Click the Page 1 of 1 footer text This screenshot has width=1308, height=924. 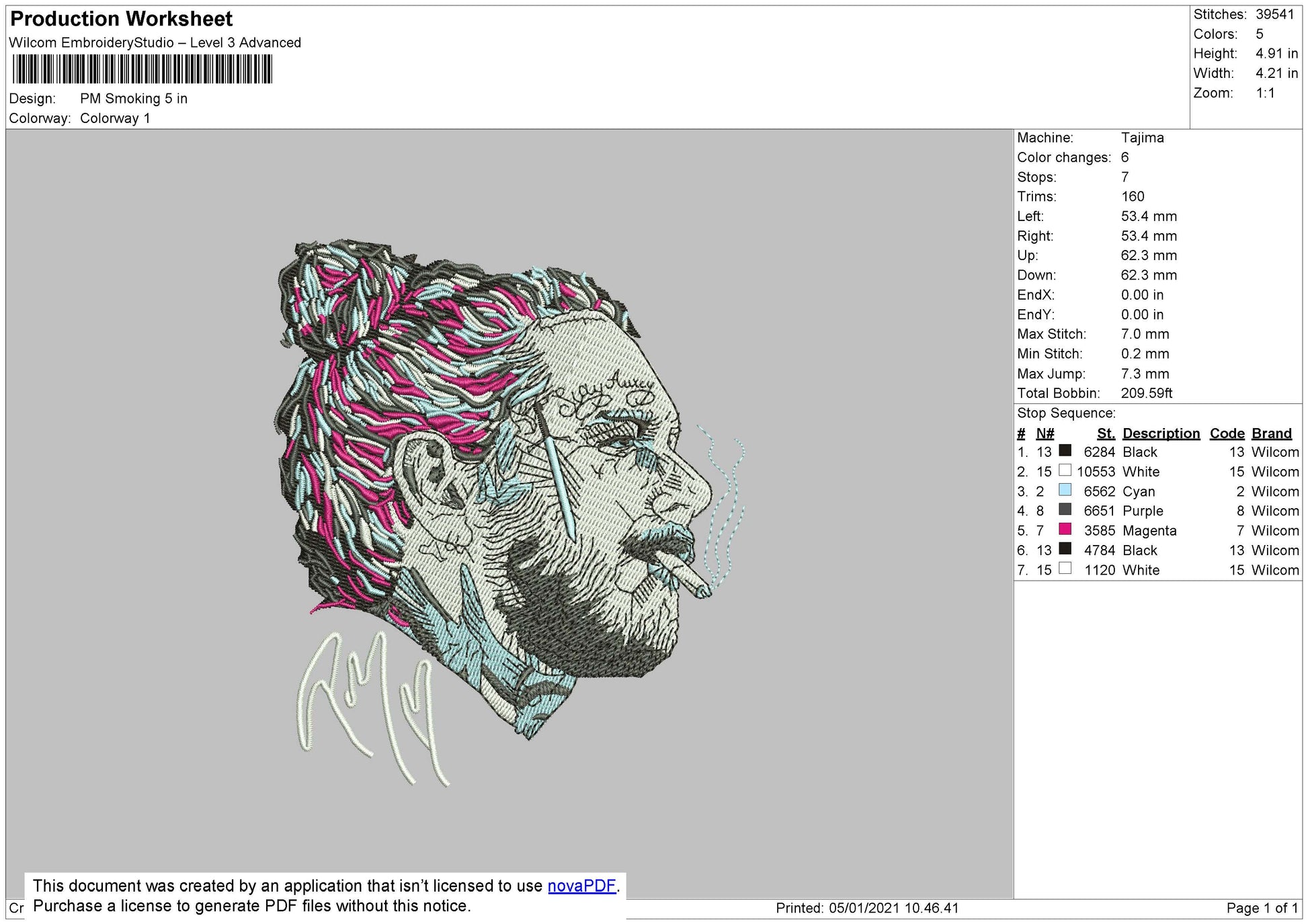1262,908
